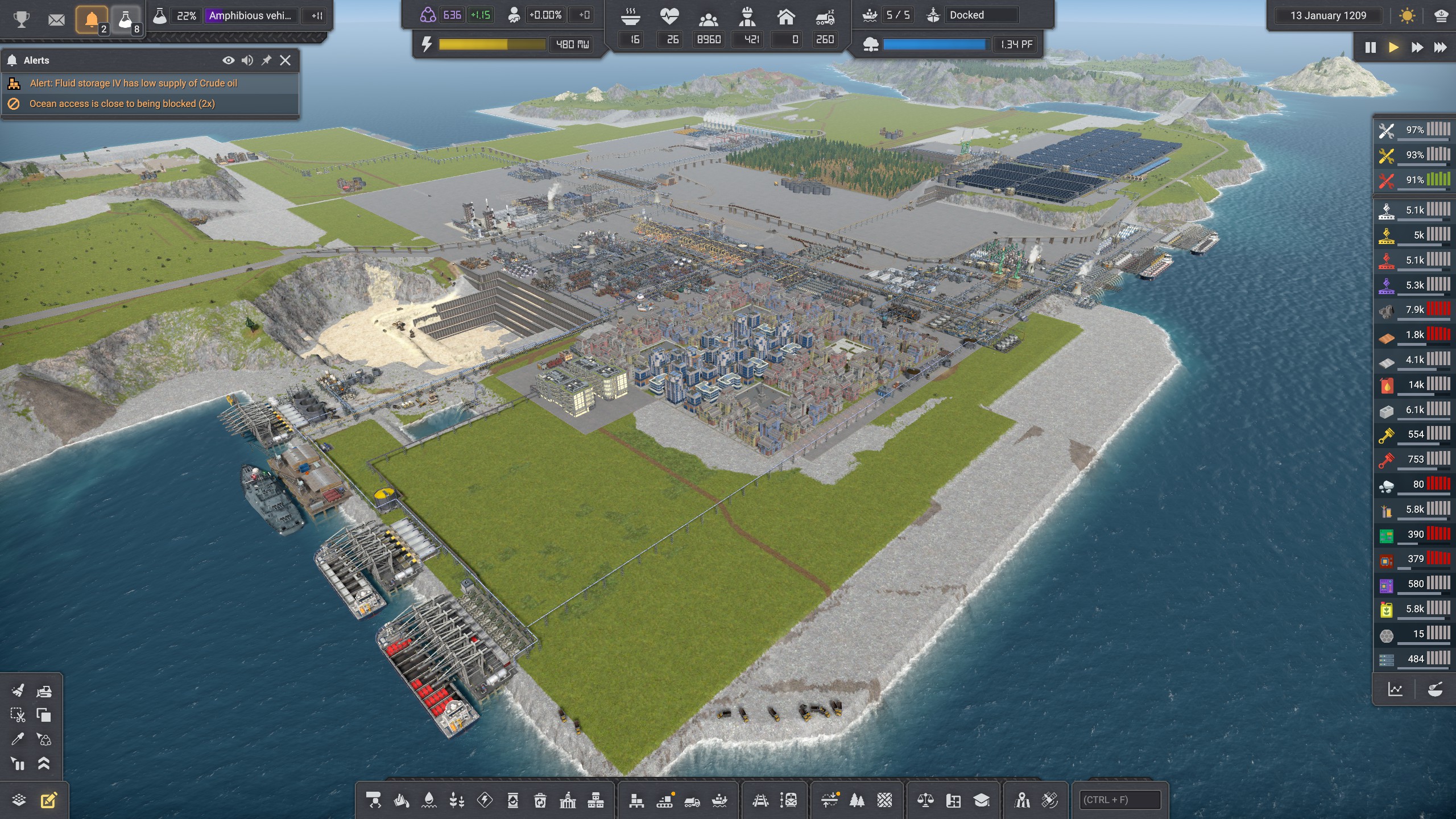Expand research queue next to Amphibious vehicles
The height and width of the screenshot is (819, 1456).
[317, 16]
